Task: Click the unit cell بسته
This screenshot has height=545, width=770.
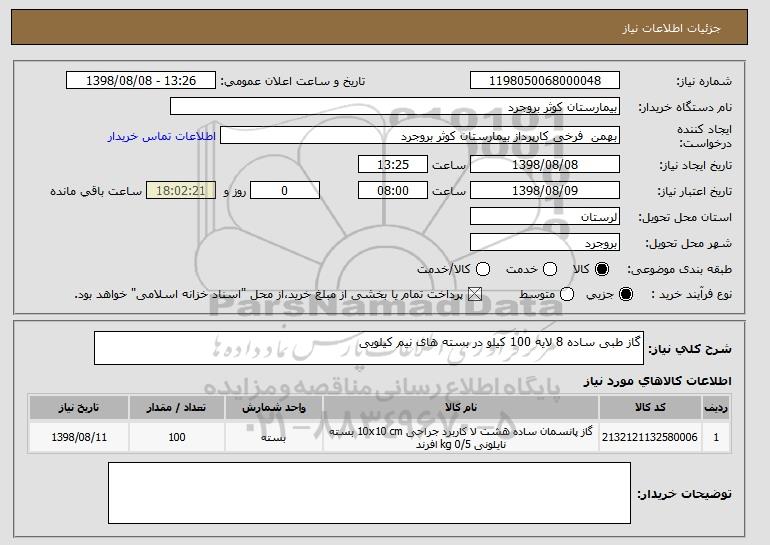Action: coord(274,437)
